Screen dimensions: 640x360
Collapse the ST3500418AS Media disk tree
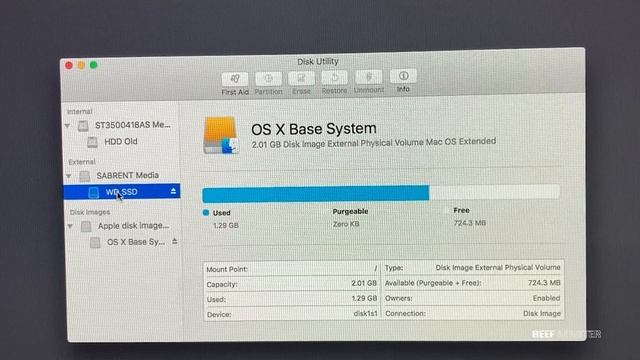[67, 126]
